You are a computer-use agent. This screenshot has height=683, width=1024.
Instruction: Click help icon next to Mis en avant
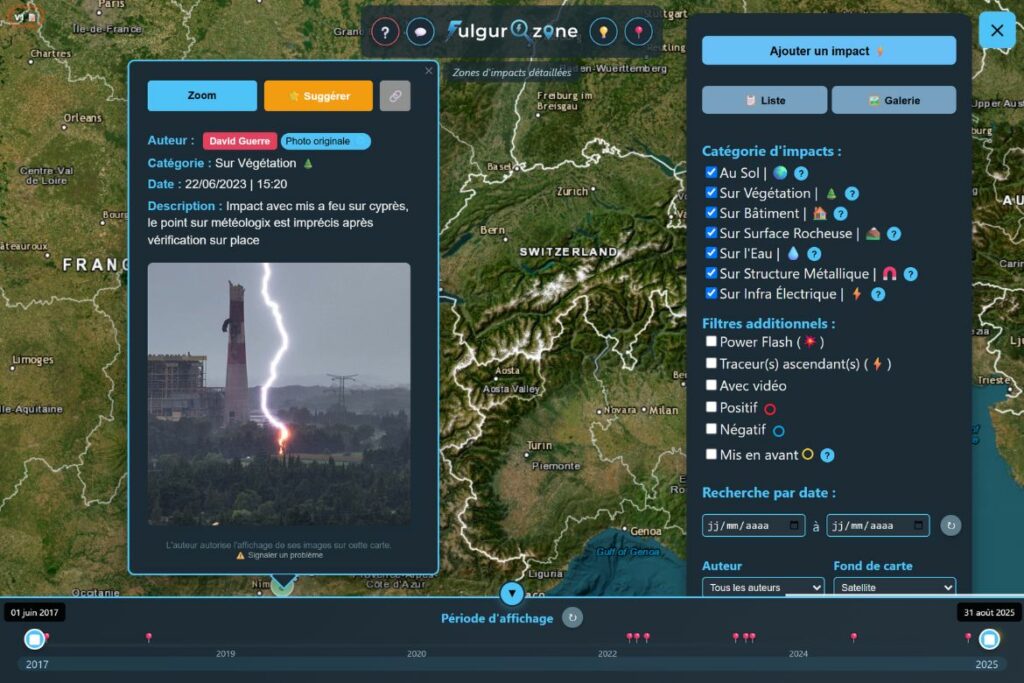(x=827, y=455)
